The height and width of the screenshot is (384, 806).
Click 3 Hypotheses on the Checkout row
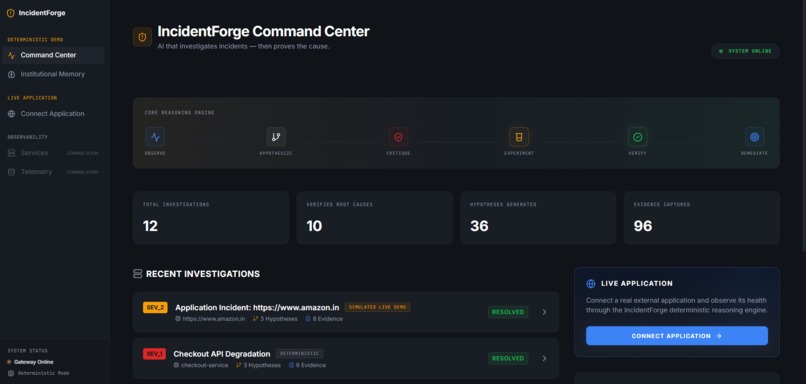click(x=262, y=365)
